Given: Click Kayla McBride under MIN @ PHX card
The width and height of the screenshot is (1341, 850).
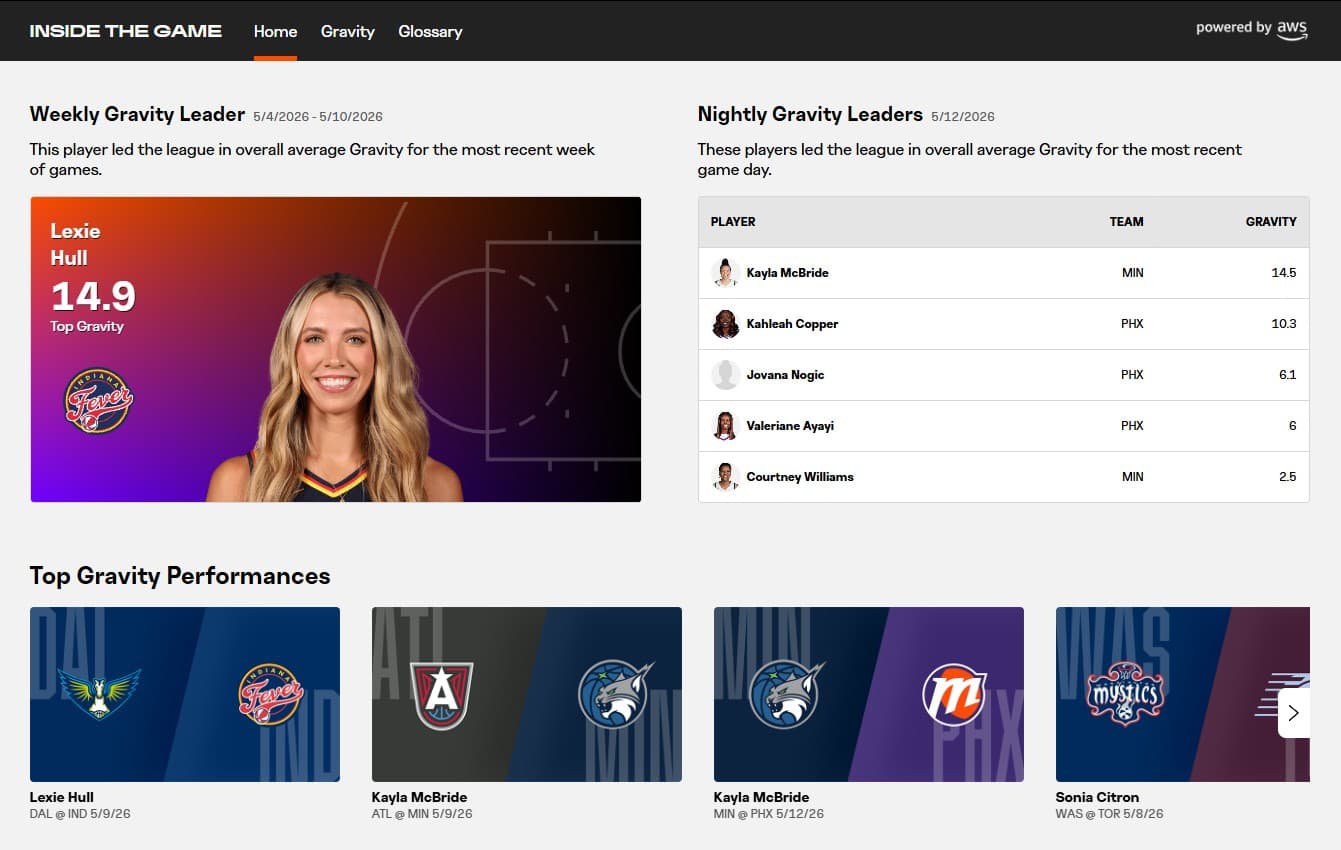Looking at the screenshot, I should click(761, 797).
